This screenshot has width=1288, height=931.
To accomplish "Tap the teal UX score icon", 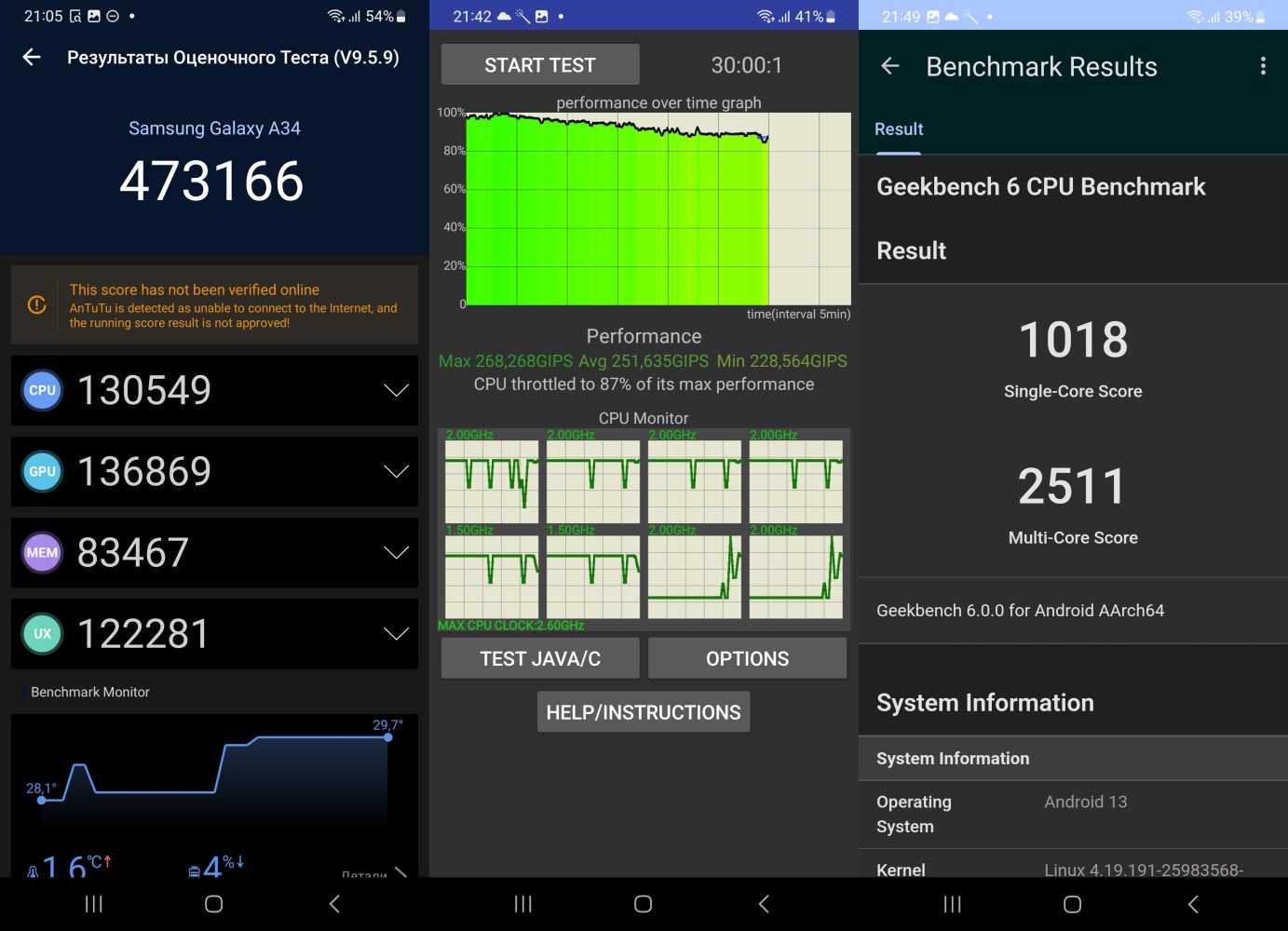I will (x=42, y=634).
